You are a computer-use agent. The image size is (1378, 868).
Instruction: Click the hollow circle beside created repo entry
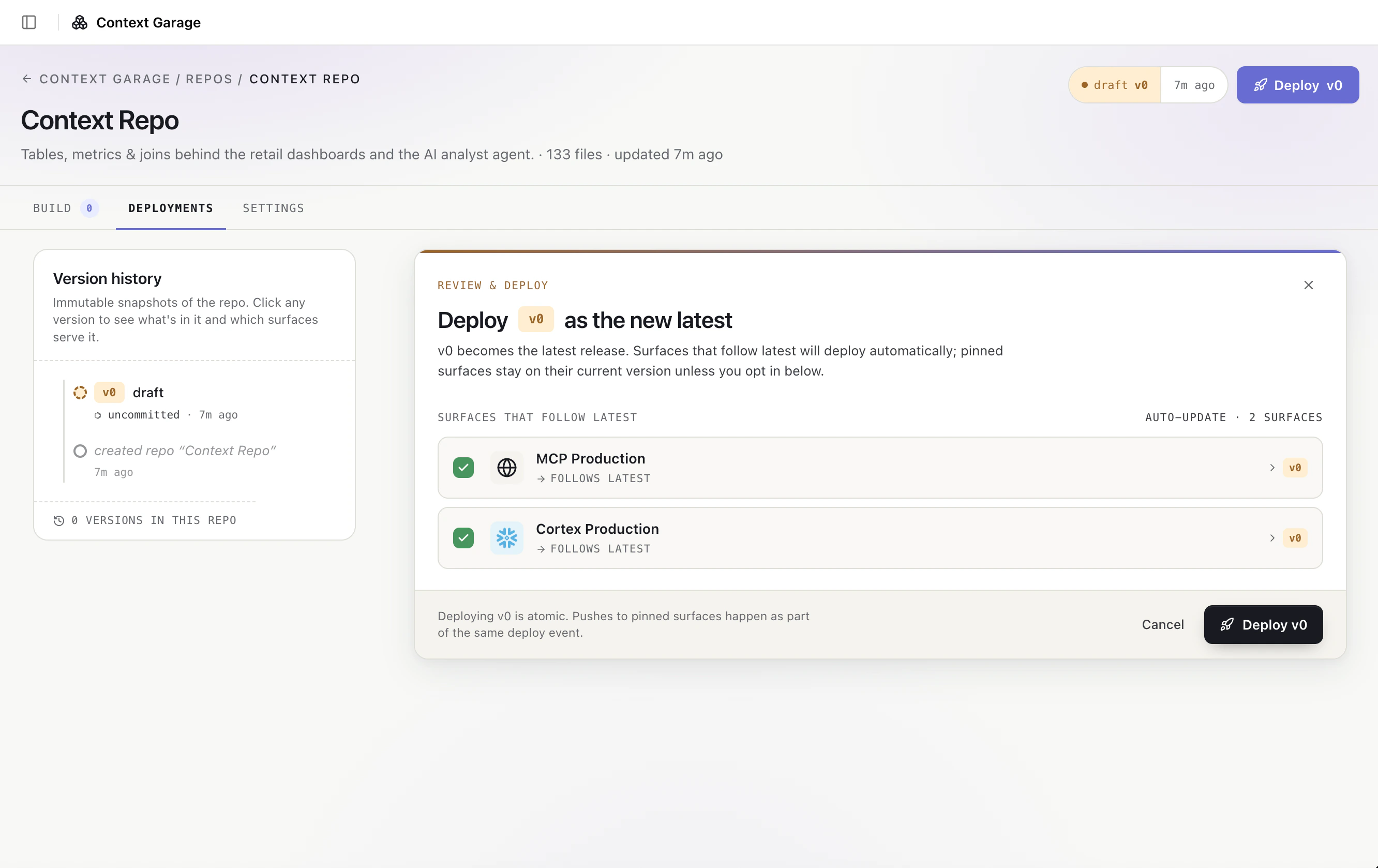pyautogui.click(x=80, y=451)
